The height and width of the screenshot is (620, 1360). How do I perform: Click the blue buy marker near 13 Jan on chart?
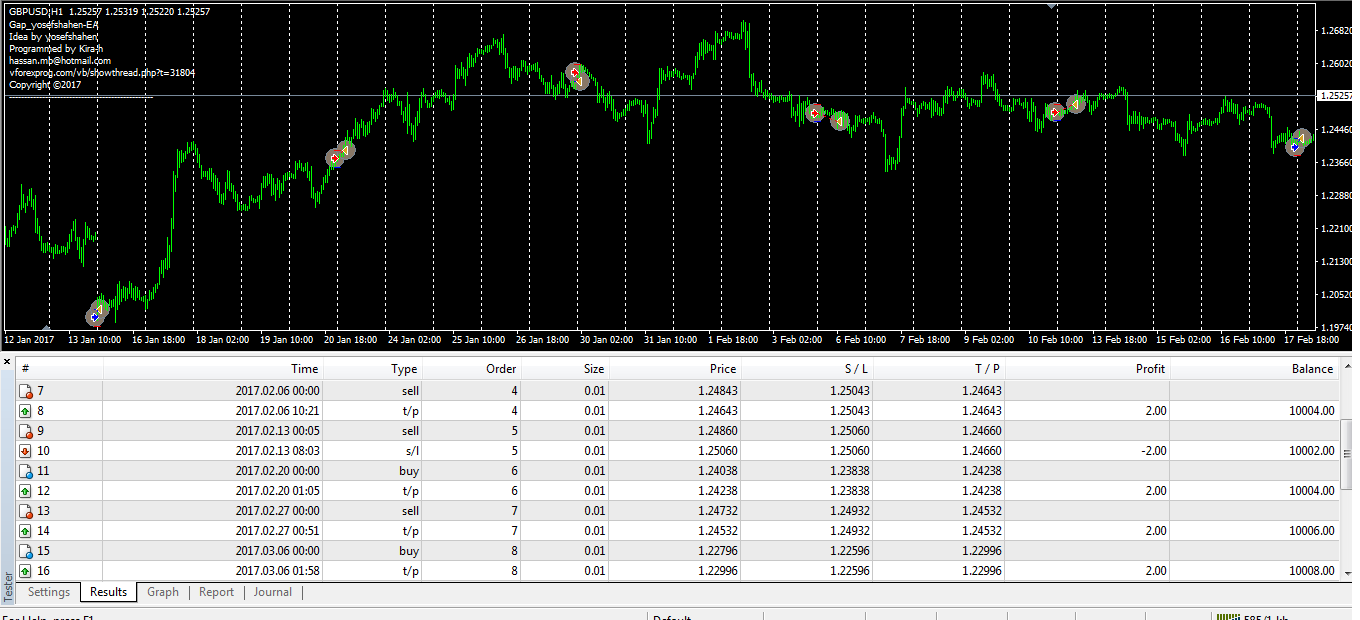pyautogui.click(x=94, y=317)
